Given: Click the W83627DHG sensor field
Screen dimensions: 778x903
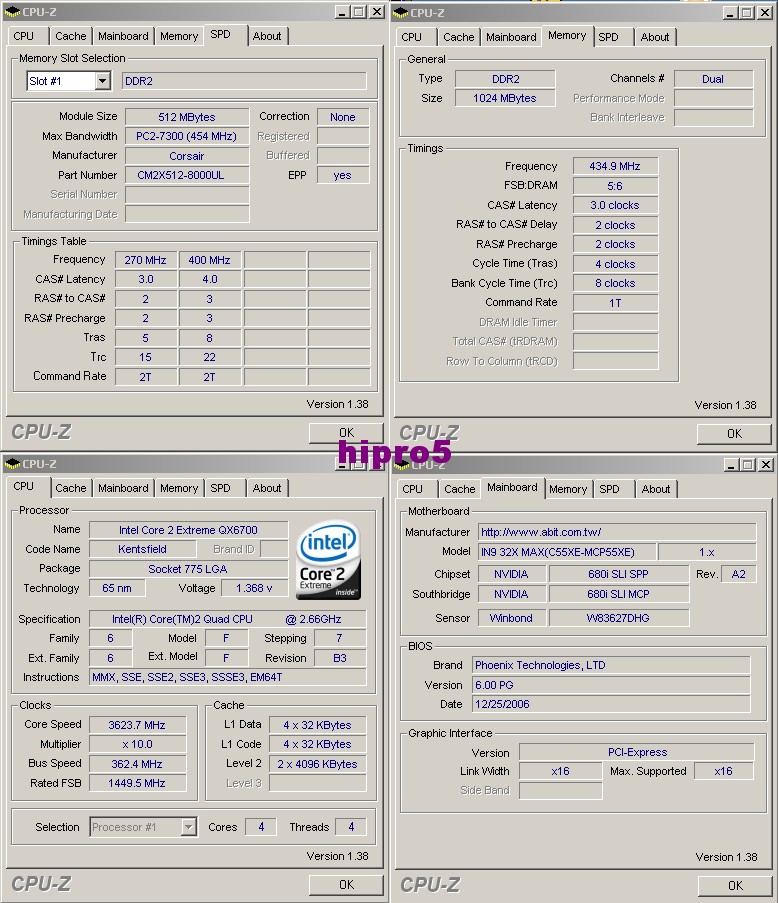Looking at the screenshot, I should pos(619,619).
